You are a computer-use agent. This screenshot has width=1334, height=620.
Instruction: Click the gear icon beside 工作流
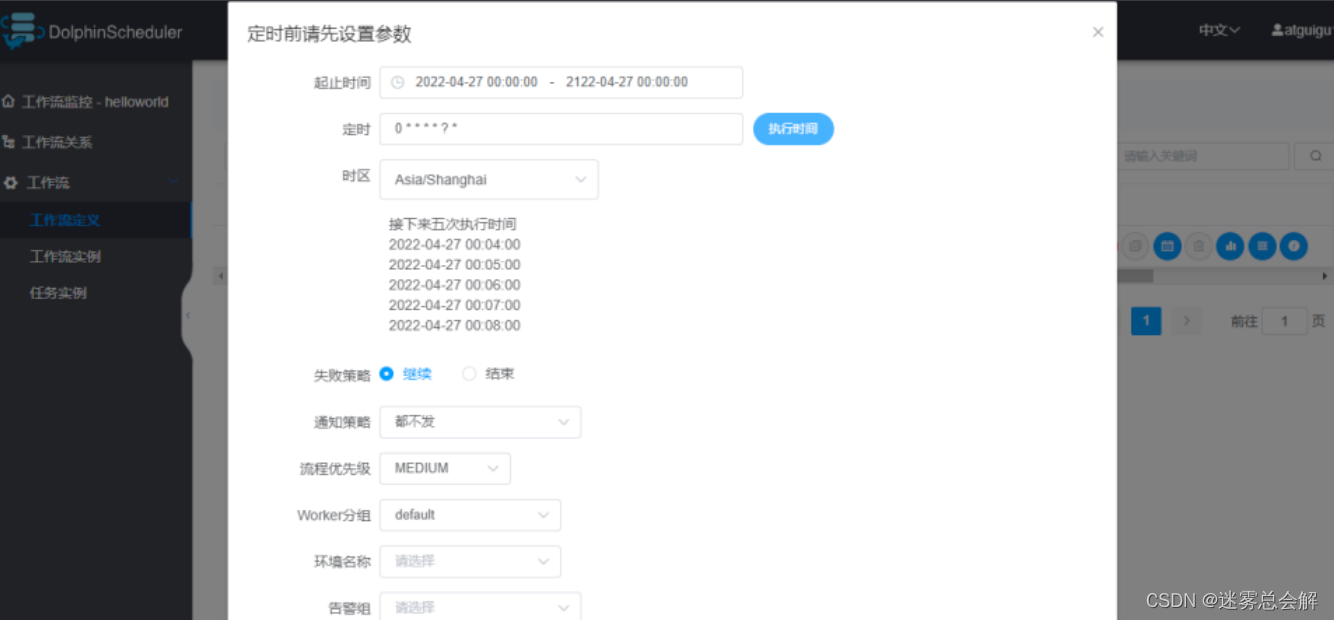11,183
